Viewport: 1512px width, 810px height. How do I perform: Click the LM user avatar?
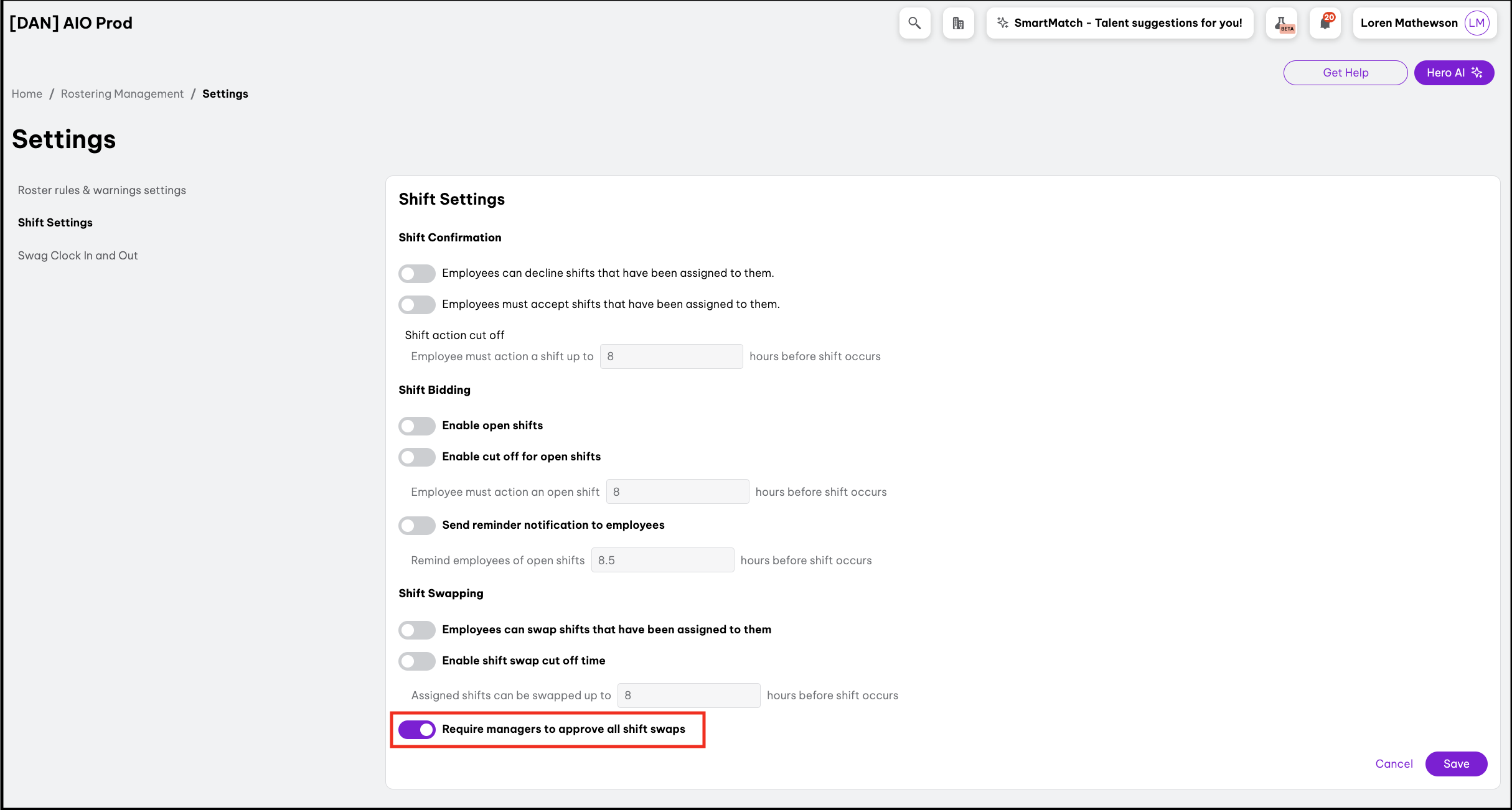click(1477, 23)
